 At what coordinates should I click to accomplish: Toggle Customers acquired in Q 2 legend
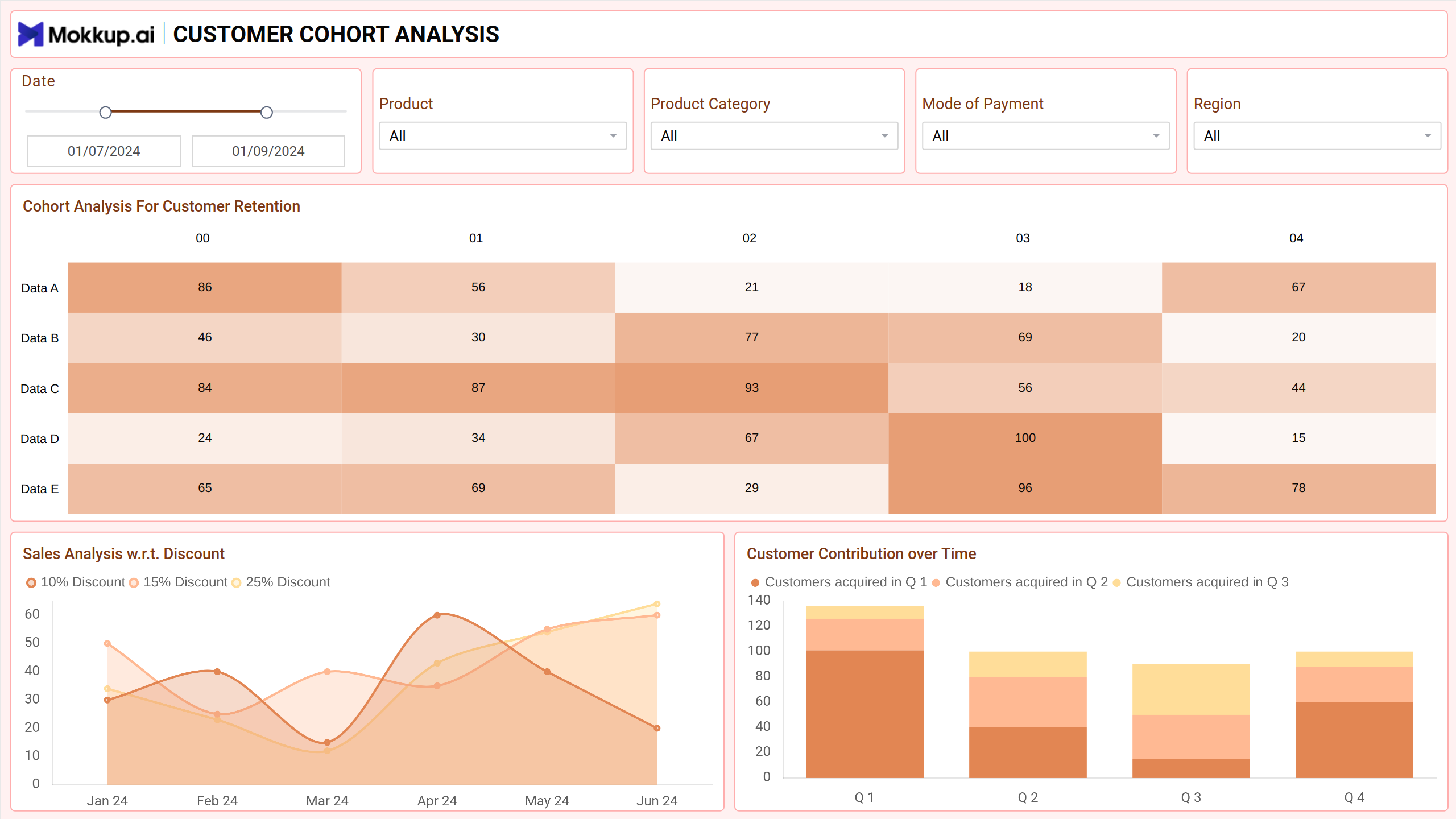1020,582
